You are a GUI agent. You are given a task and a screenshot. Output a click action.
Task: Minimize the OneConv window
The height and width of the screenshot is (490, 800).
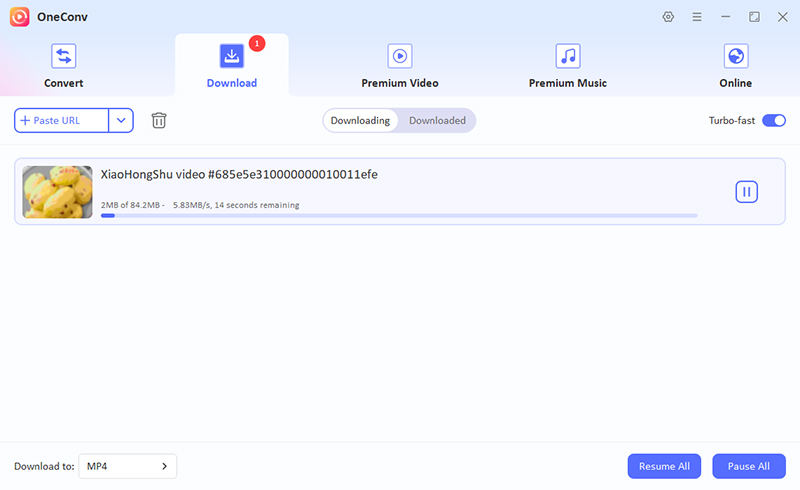(726, 17)
